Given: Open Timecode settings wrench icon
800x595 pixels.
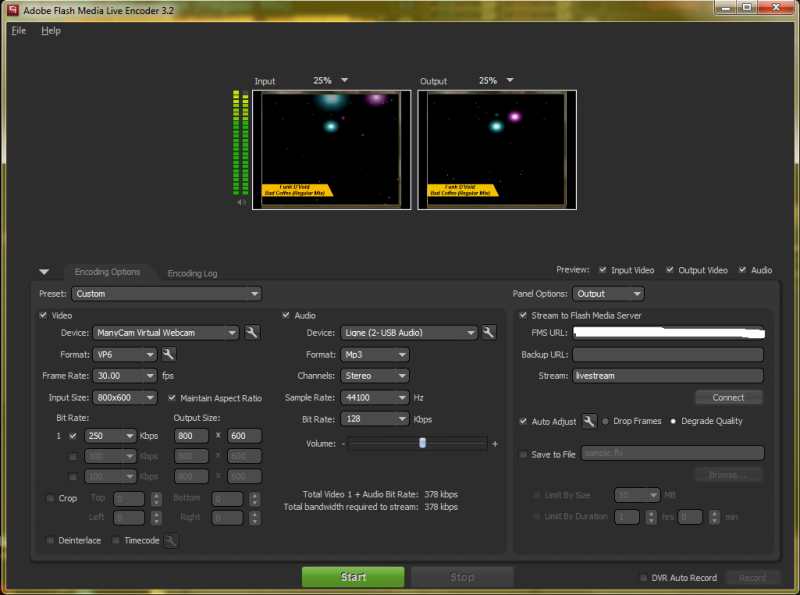Looking at the screenshot, I should coord(171,540).
